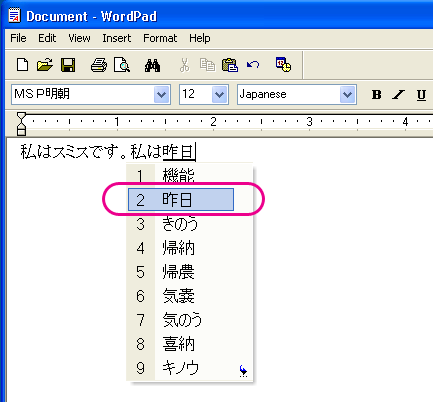Click the Find binoculars icon
Image resolution: width=433 pixels, height=402 pixels.
[x=152, y=65]
